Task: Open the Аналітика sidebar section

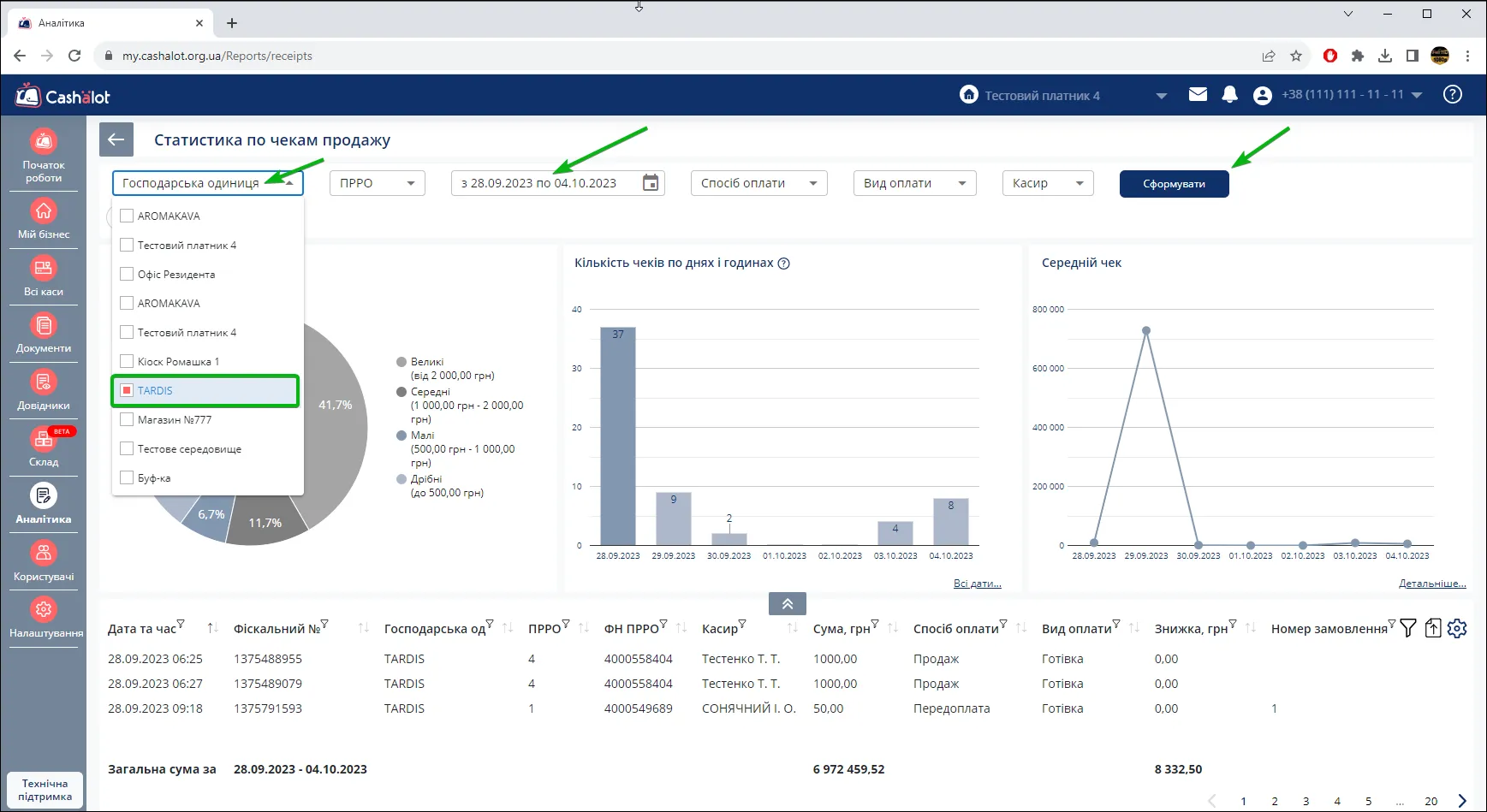Action: pyautogui.click(x=44, y=504)
